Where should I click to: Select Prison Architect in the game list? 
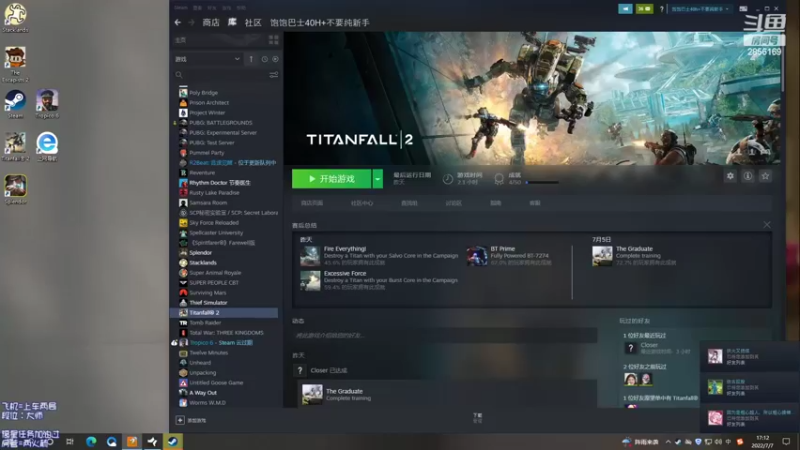click(x=209, y=103)
